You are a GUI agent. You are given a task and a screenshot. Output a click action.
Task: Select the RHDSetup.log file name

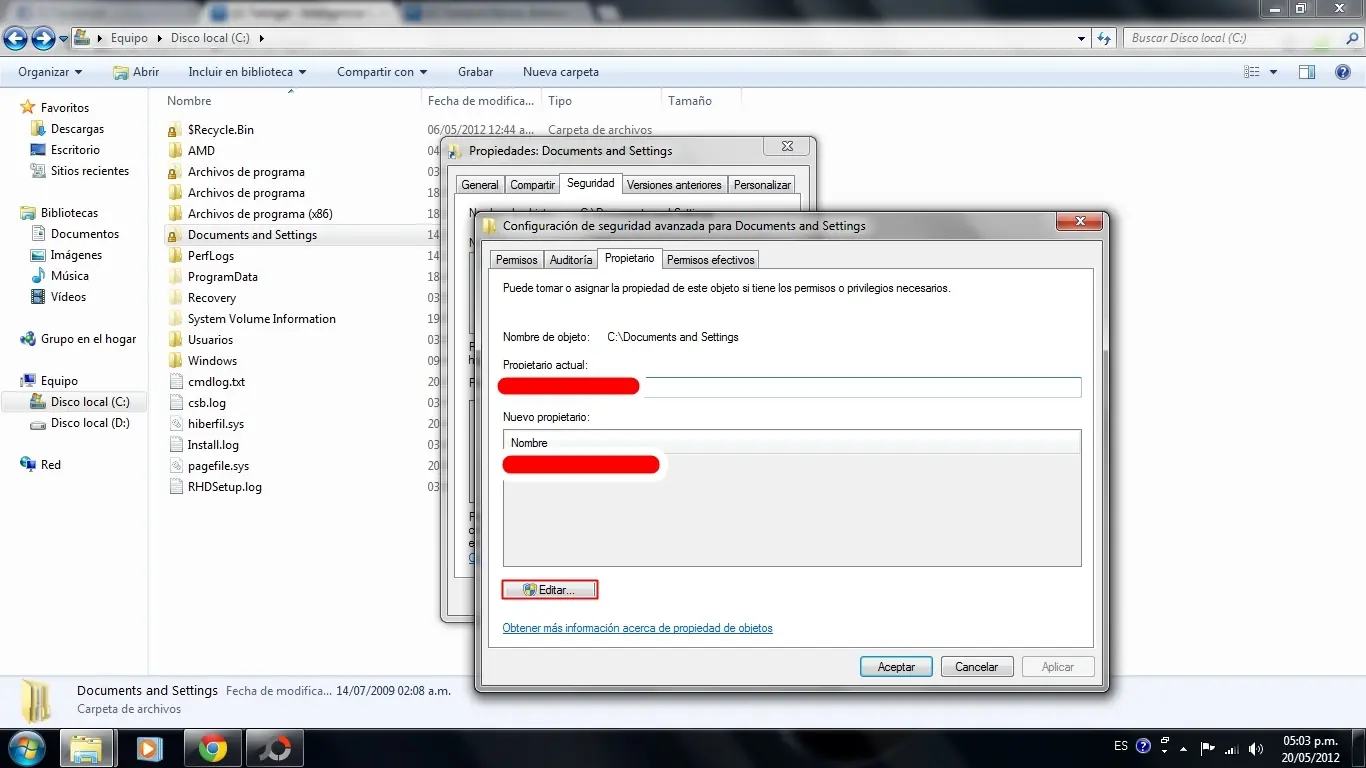point(225,487)
